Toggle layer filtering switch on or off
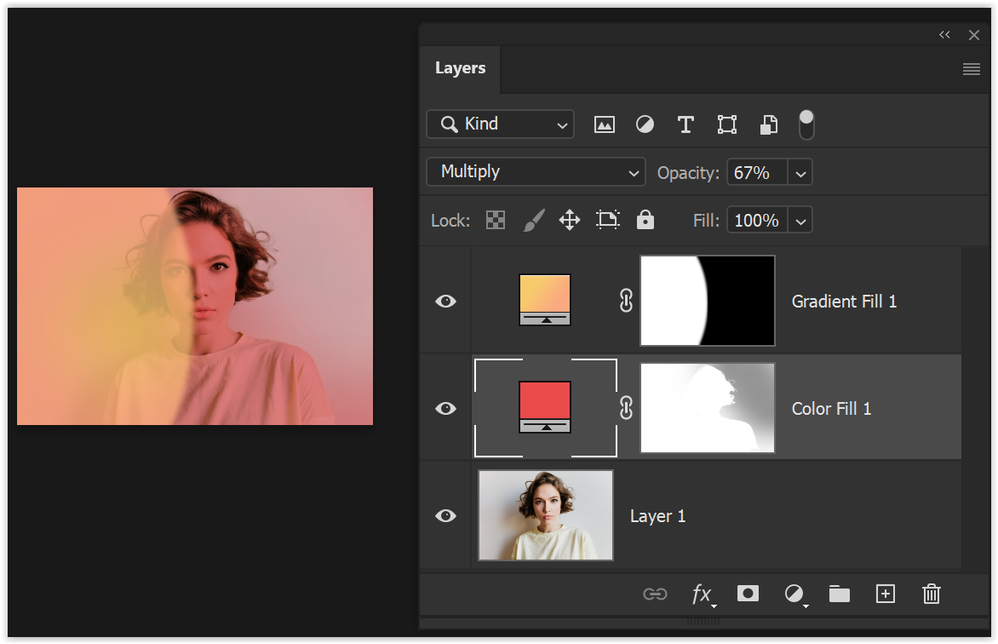The height and width of the screenshot is (644, 998). [x=806, y=125]
